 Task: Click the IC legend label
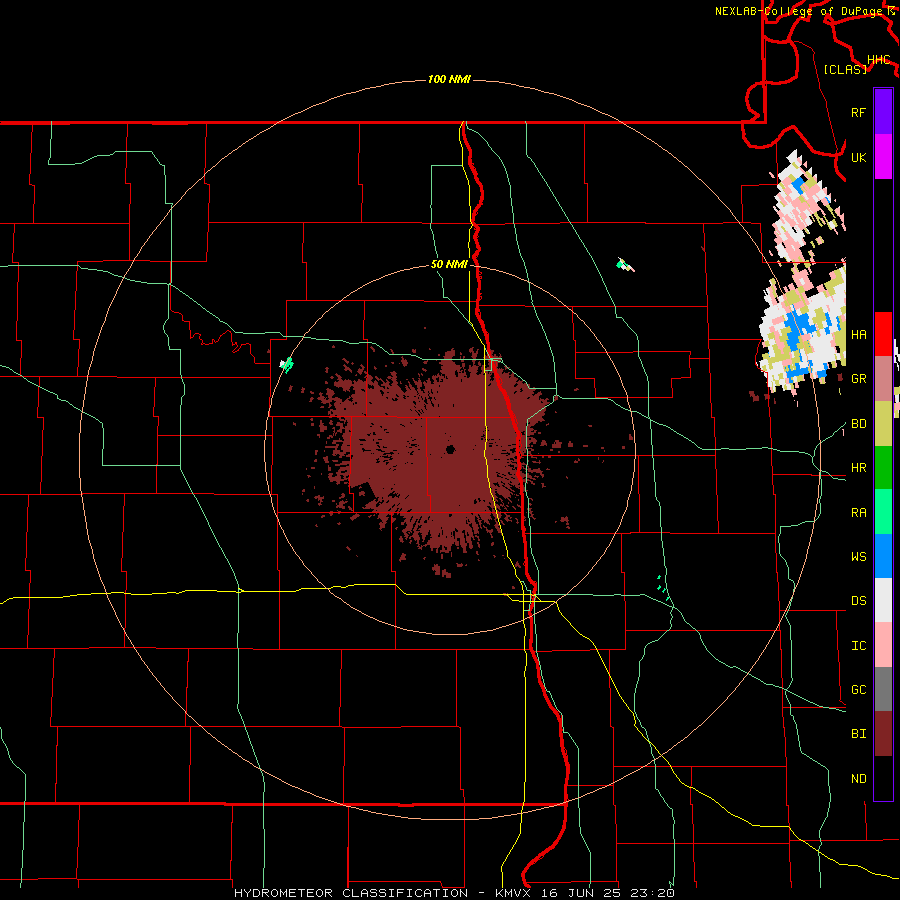(858, 646)
